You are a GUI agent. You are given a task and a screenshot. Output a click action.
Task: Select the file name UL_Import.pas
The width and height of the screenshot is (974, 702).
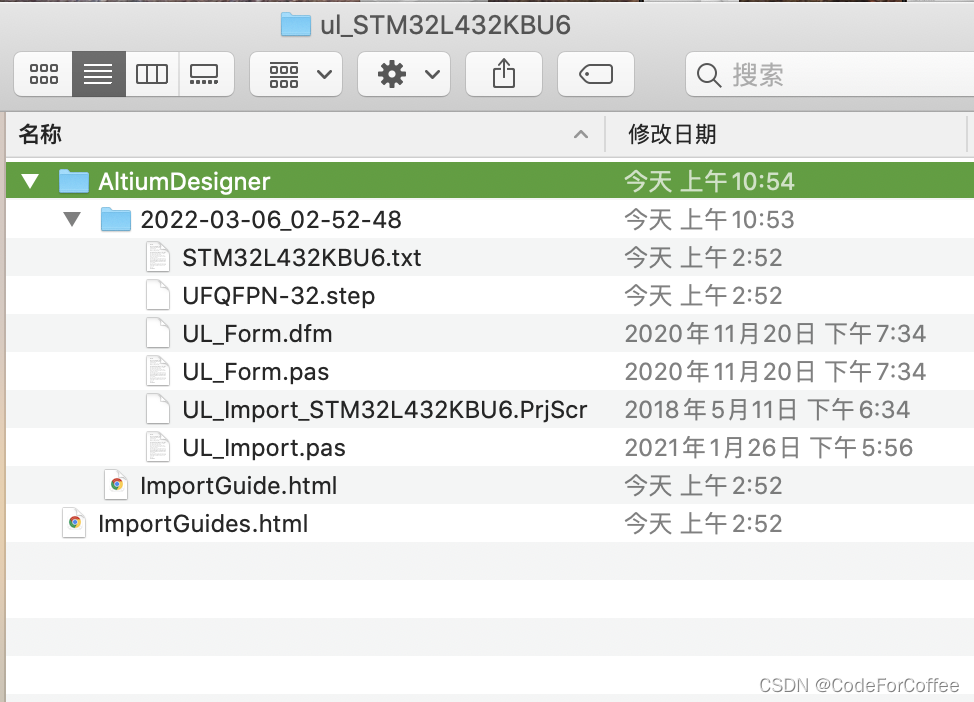point(264,447)
